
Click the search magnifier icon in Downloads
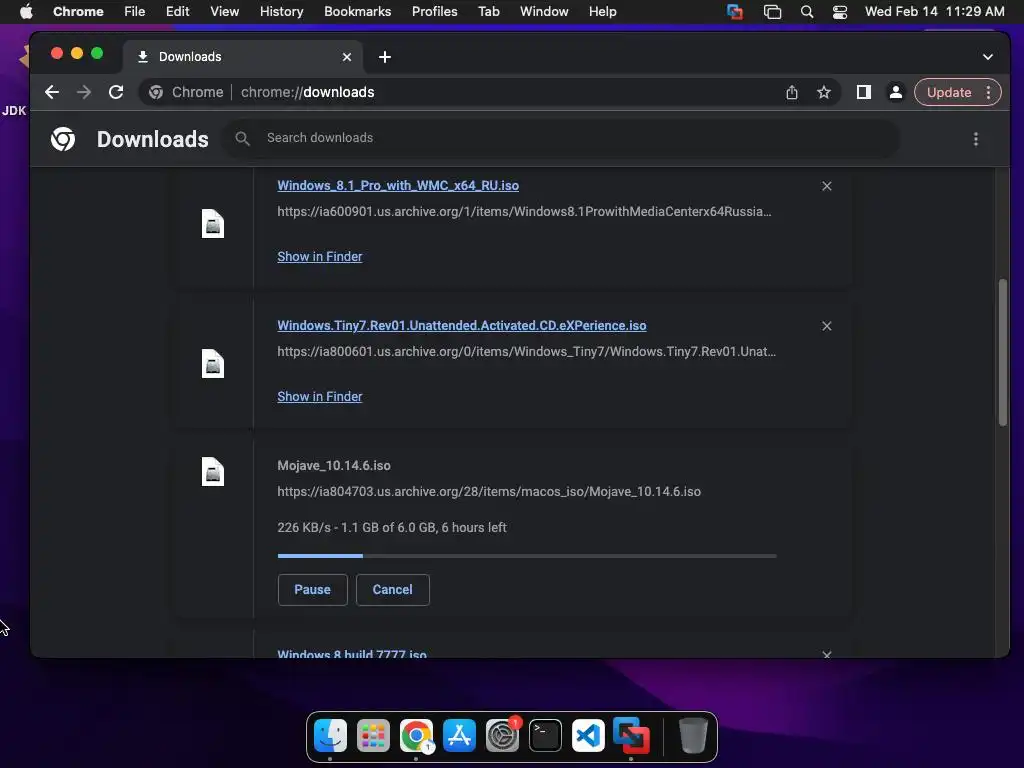(x=242, y=138)
